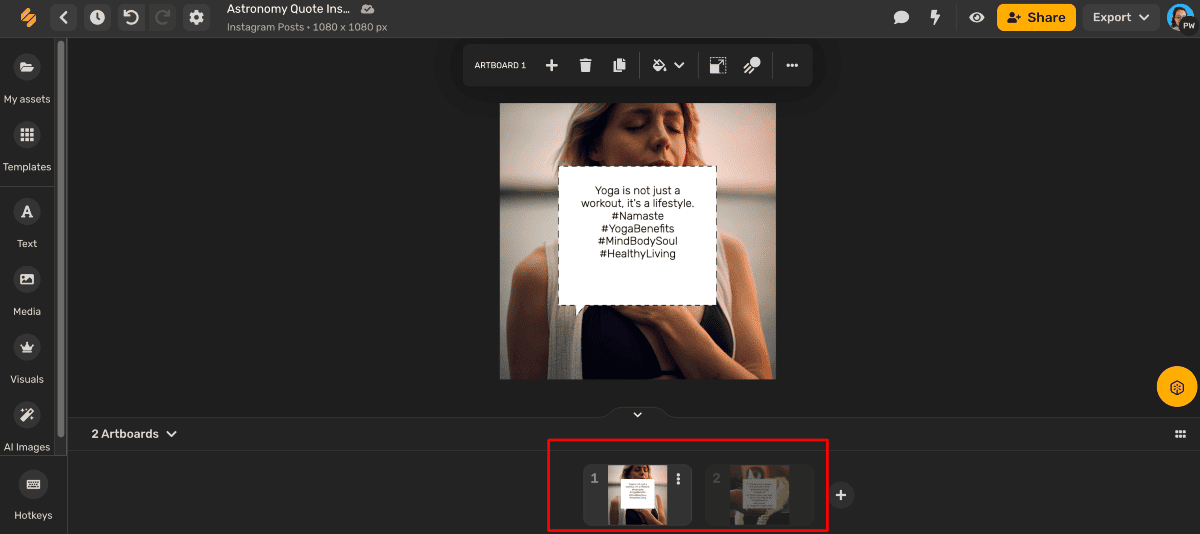Collapse the artboards panel chevron
1200x534 pixels.
pyautogui.click(x=638, y=414)
